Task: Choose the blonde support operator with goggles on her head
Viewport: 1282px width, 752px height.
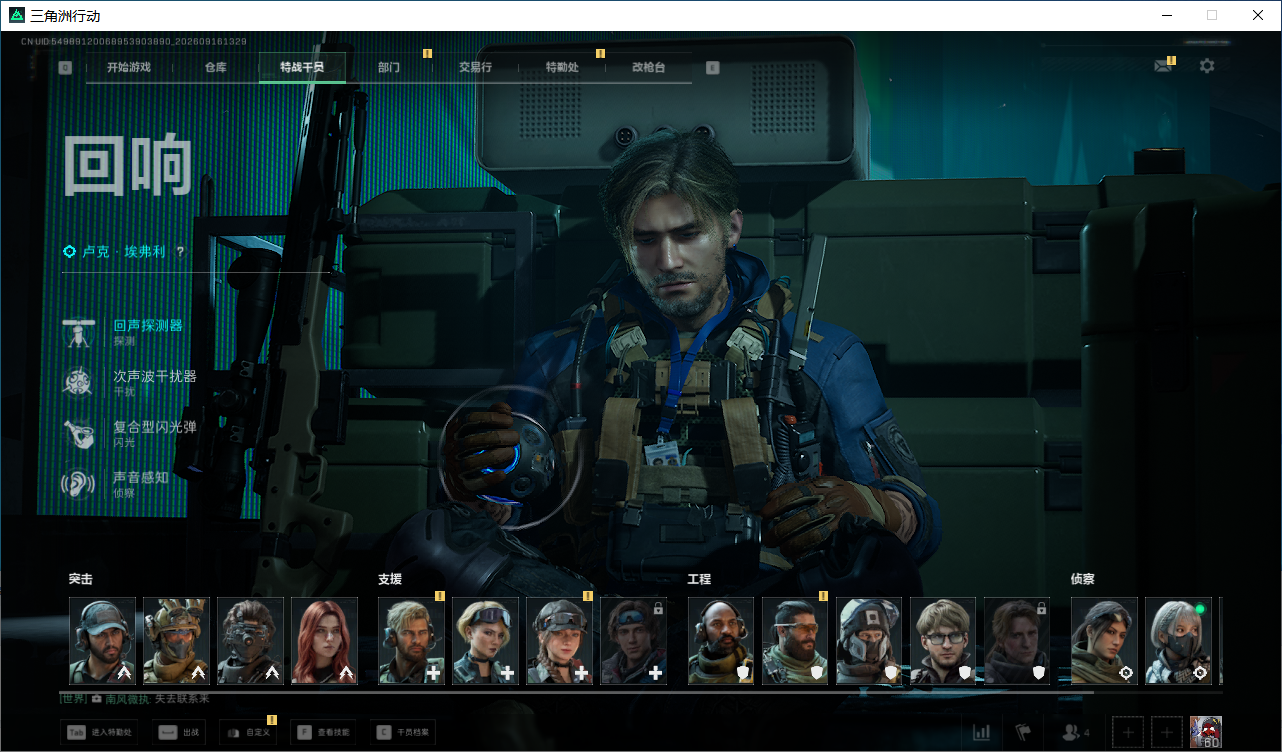Action: pyautogui.click(x=486, y=641)
